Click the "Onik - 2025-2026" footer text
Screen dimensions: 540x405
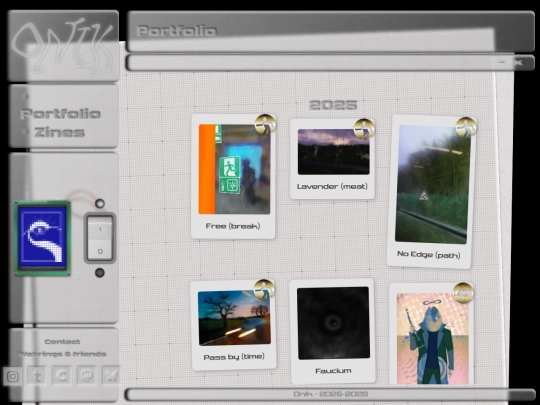[x=331, y=394]
